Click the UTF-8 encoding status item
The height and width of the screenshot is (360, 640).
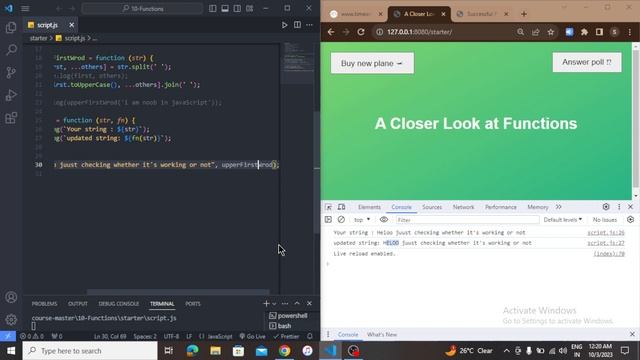click(171, 336)
